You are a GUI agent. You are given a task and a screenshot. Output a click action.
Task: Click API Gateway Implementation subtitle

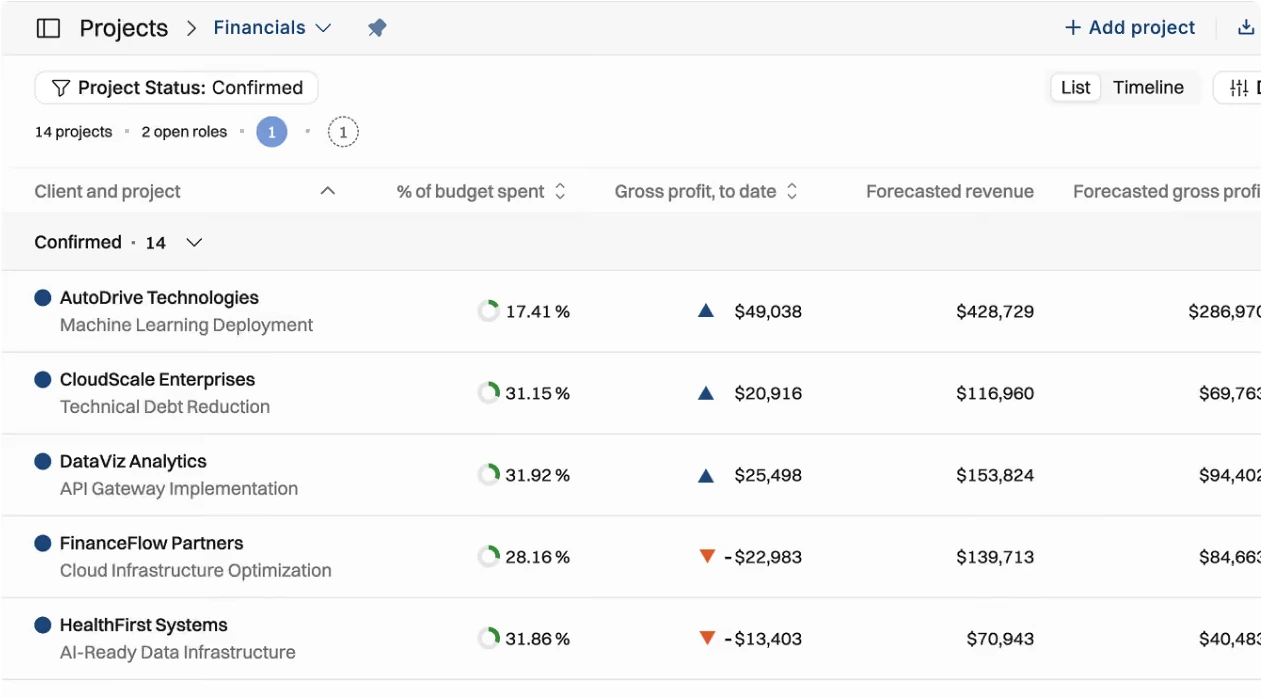(x=179, y=490)
